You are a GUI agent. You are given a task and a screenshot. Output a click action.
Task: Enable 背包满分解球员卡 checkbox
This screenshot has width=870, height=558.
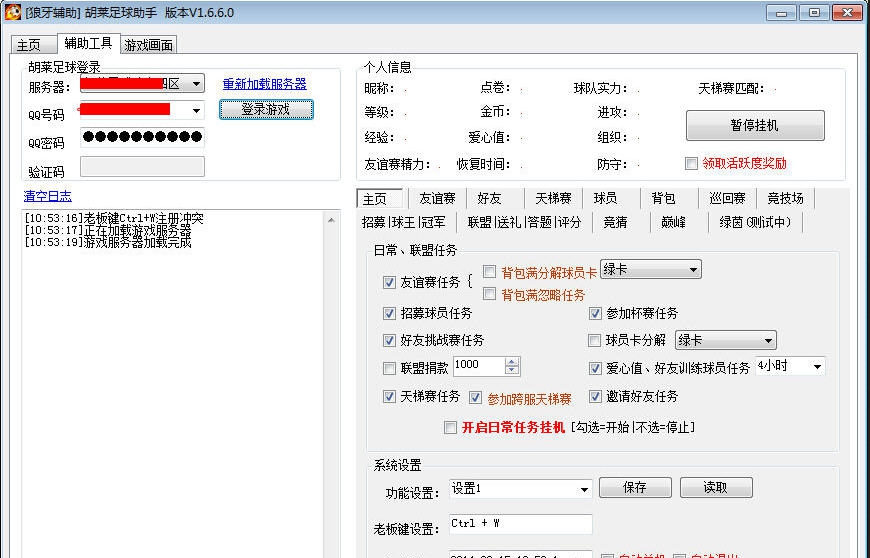point(489,272)
